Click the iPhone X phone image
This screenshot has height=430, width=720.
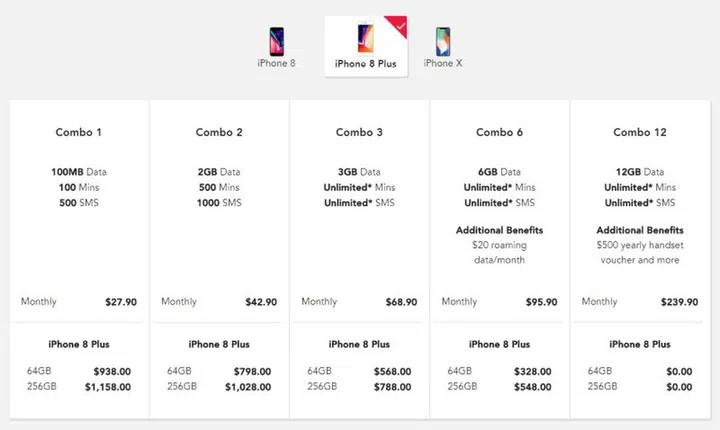[442, 41]
